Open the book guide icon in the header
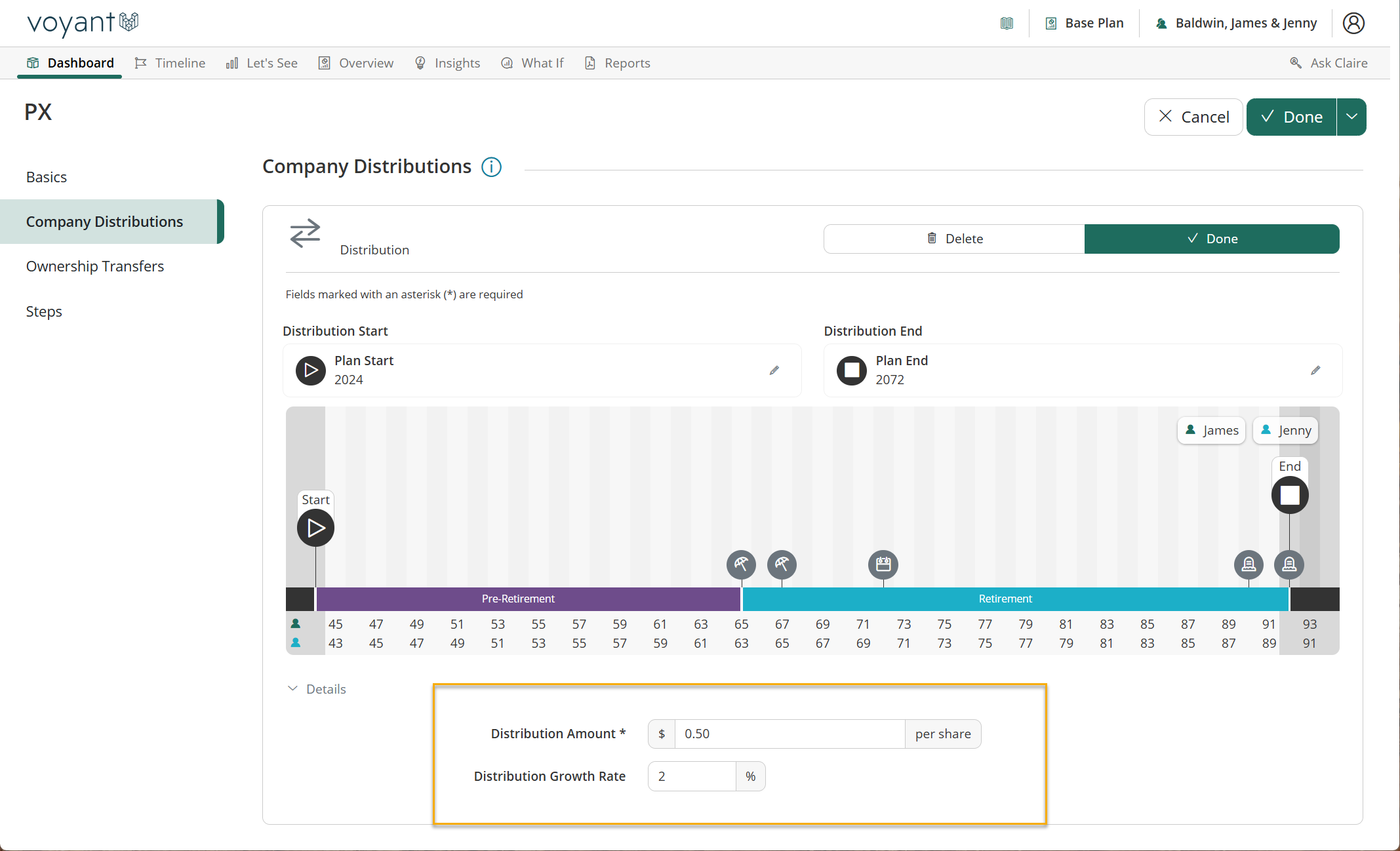This screenshot has width=1400, height=851. click(1007, 24)
